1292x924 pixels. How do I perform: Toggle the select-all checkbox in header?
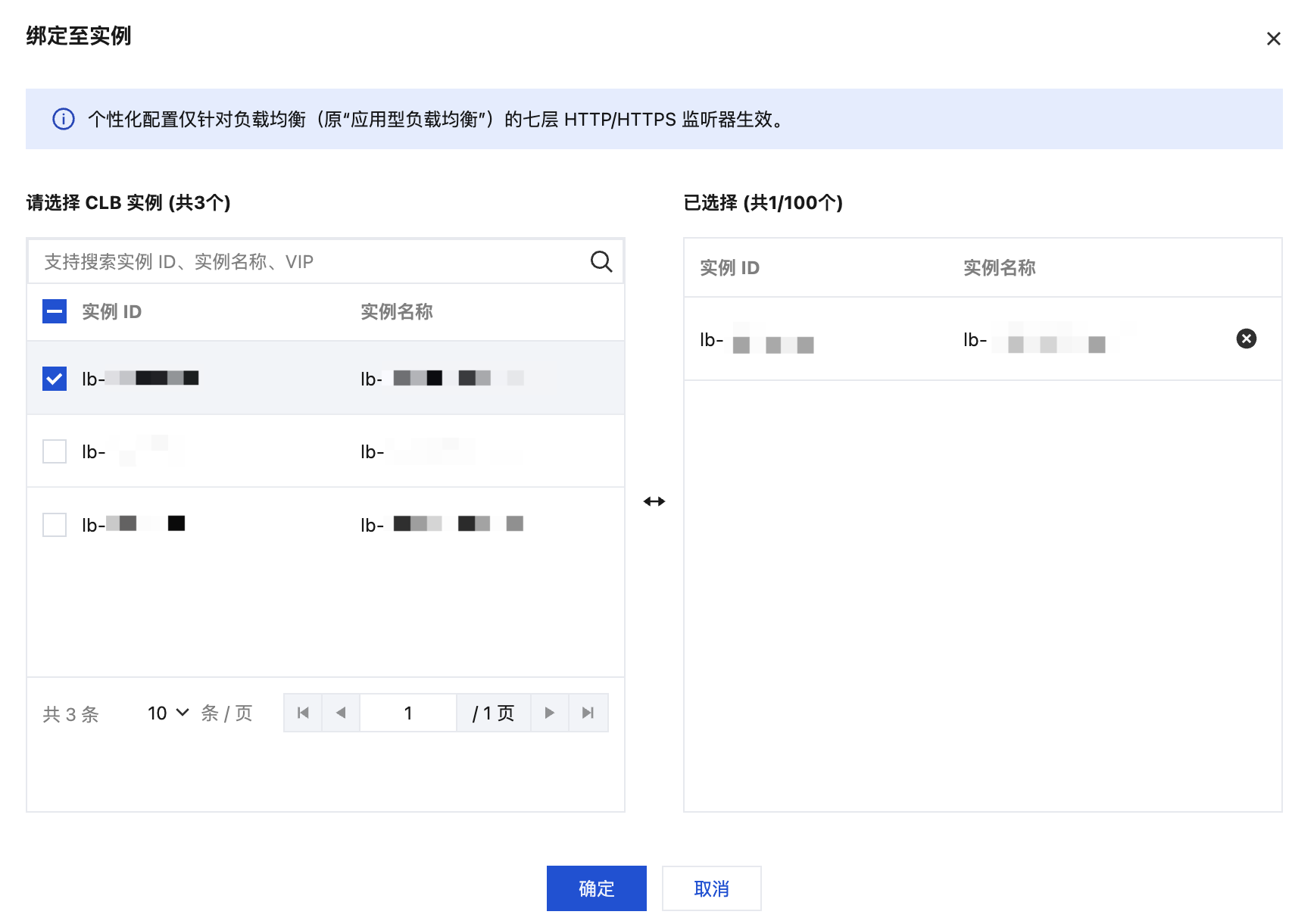(x=55, y=311)
